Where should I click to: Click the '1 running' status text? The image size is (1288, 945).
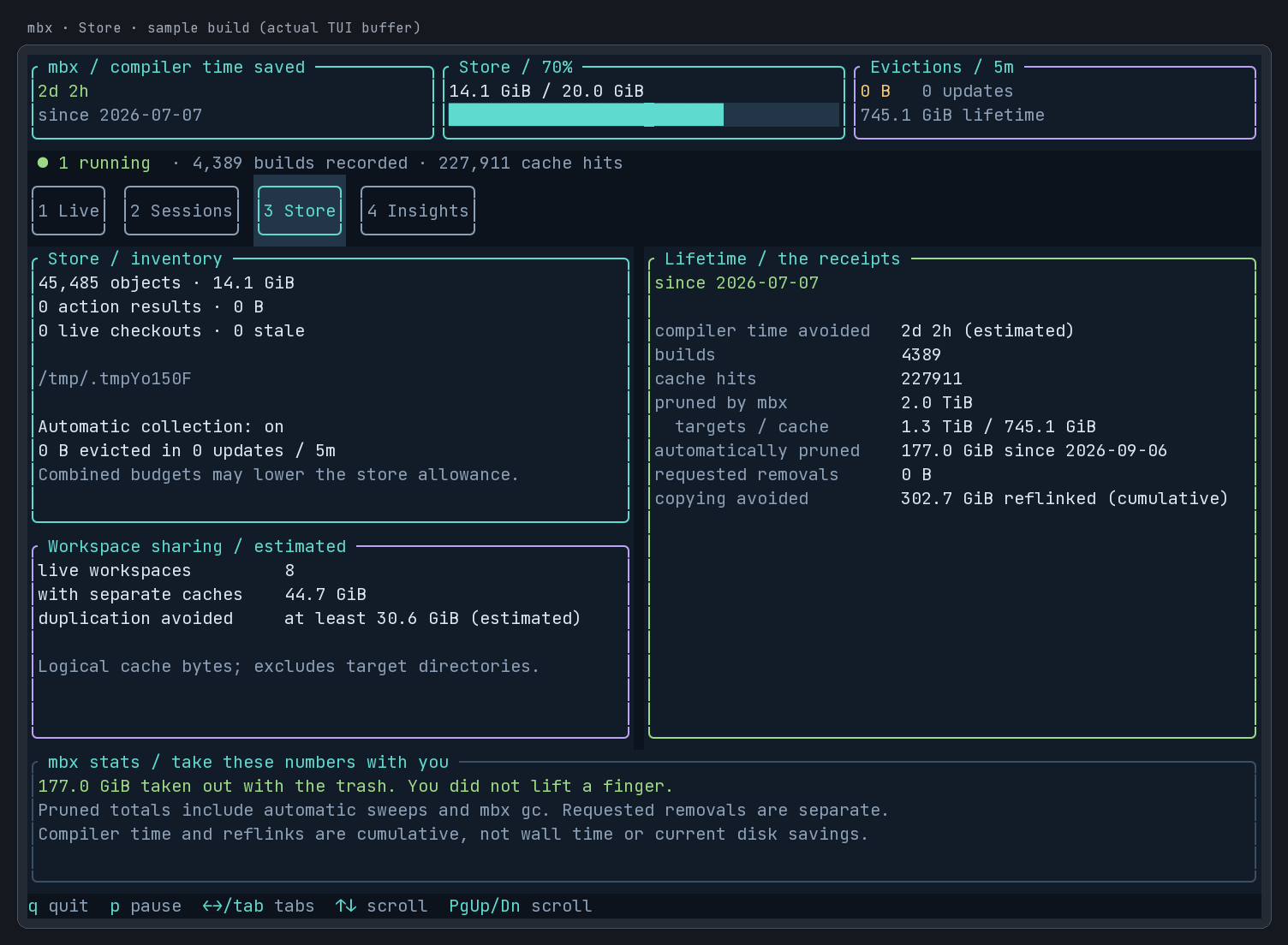(104, 163)
